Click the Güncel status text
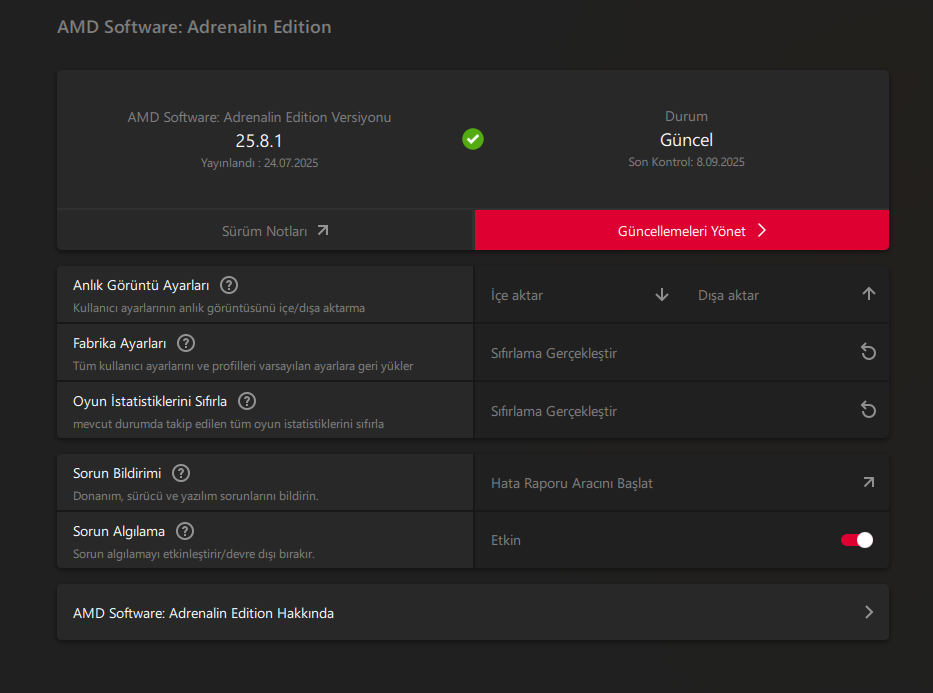This screenshot has width=933, height=693. coord(686,140)
